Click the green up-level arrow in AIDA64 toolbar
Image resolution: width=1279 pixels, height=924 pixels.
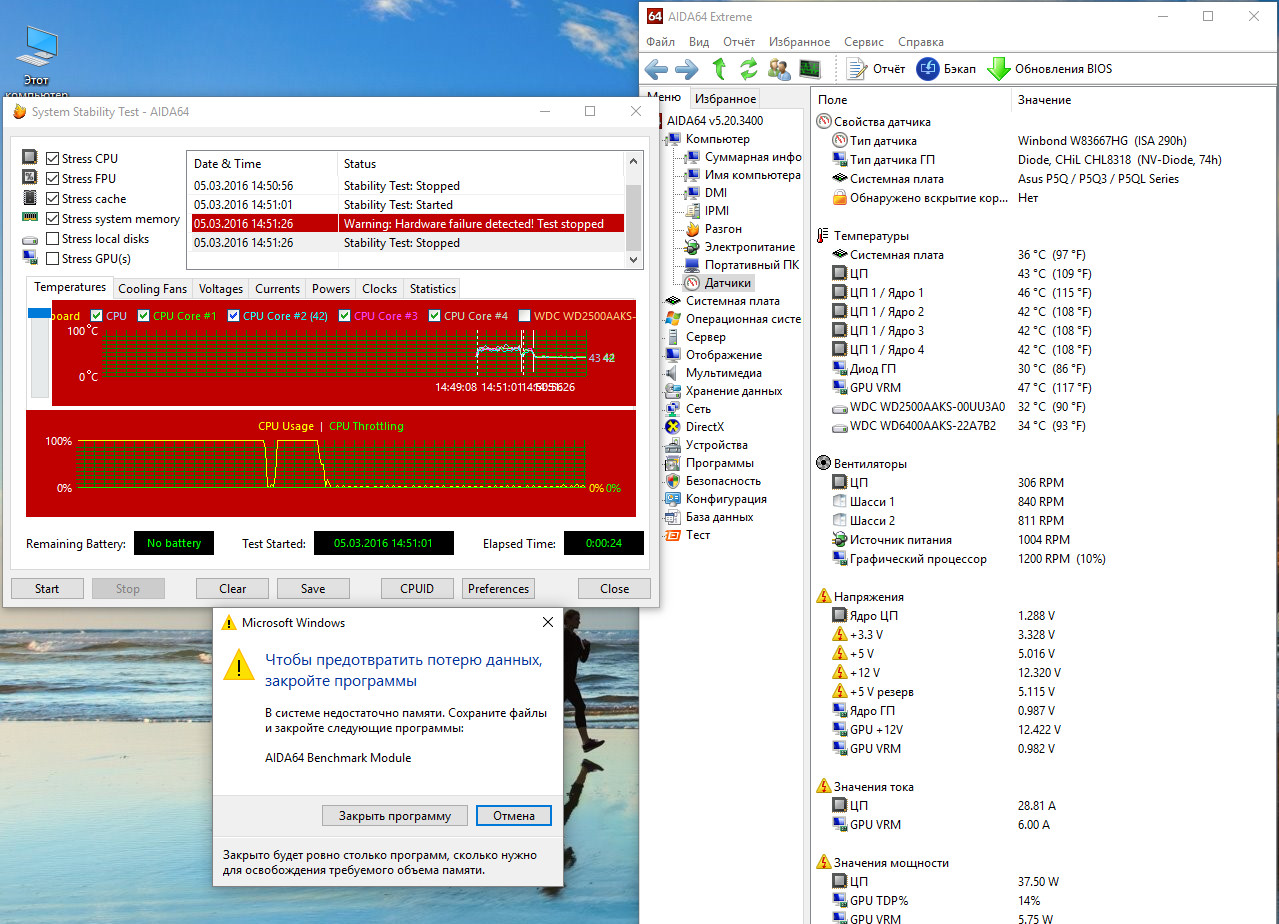(x=719, y=69)
